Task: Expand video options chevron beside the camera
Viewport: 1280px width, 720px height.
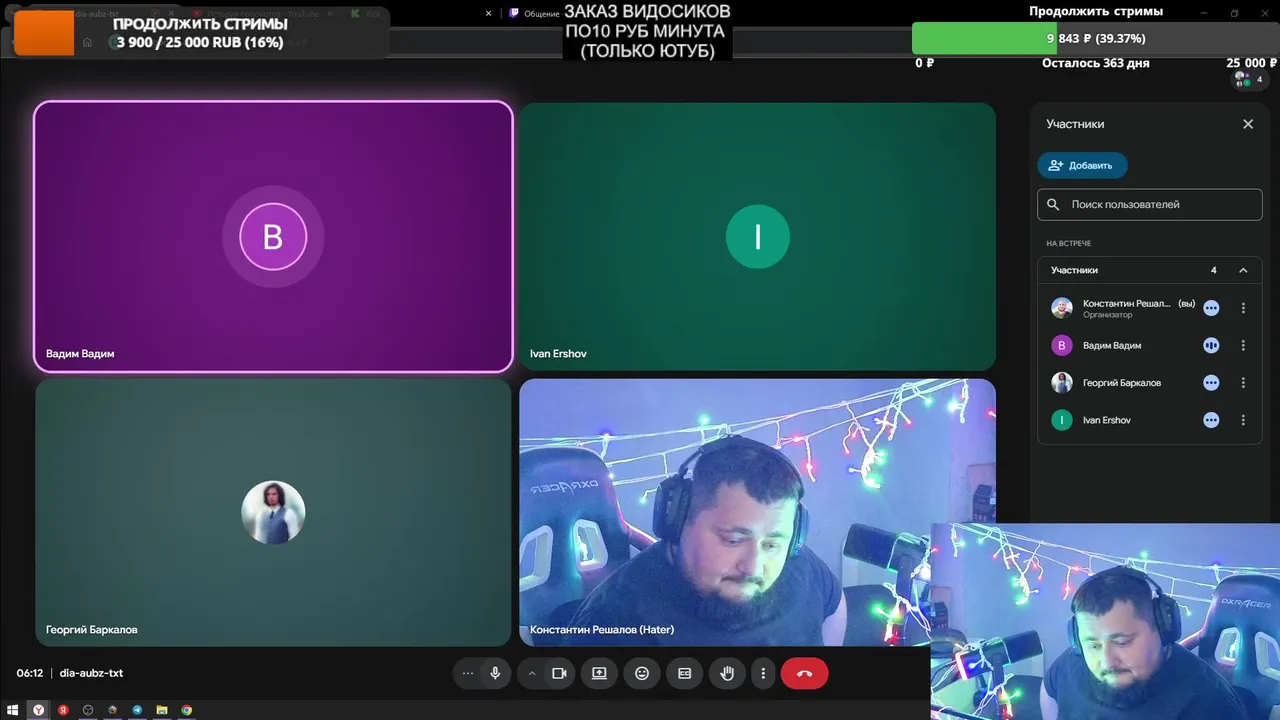Action: [x=532, y=673]
